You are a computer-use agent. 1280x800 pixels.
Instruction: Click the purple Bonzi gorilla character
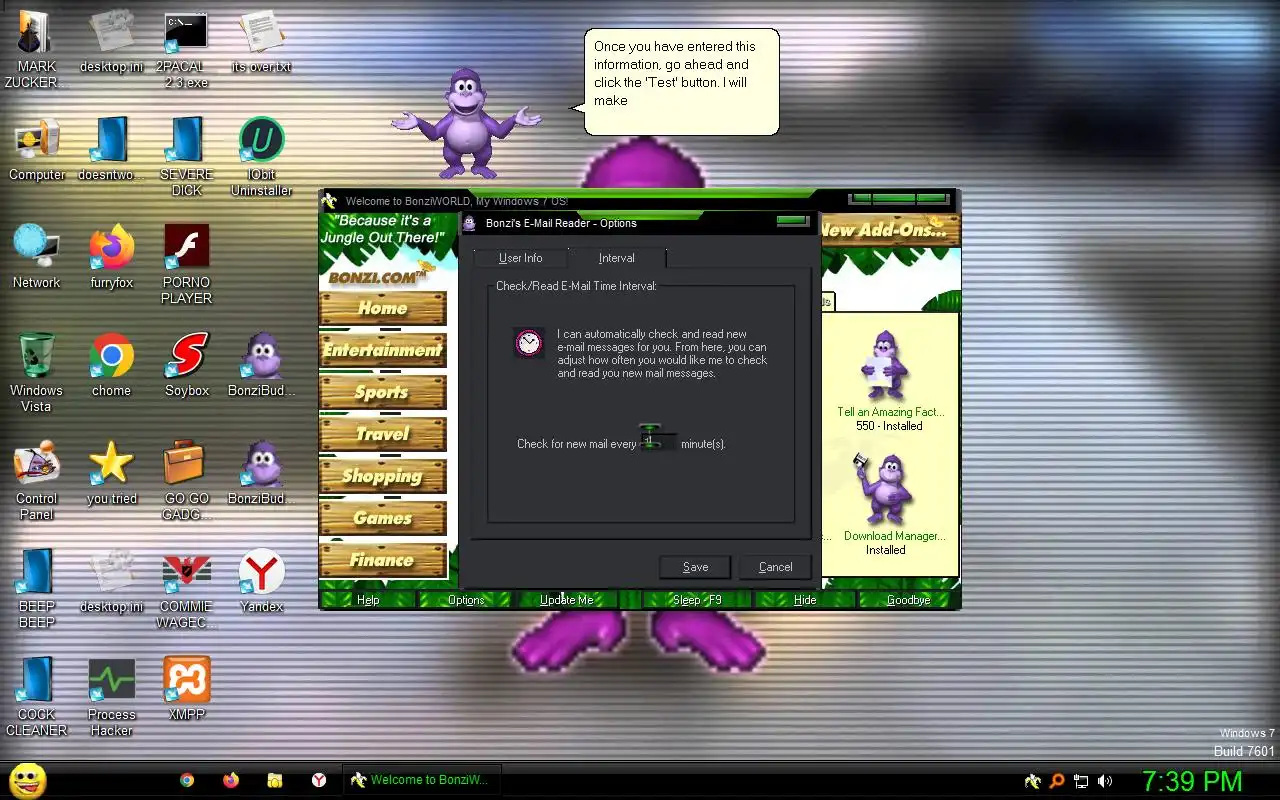click(x=466, y=122)
